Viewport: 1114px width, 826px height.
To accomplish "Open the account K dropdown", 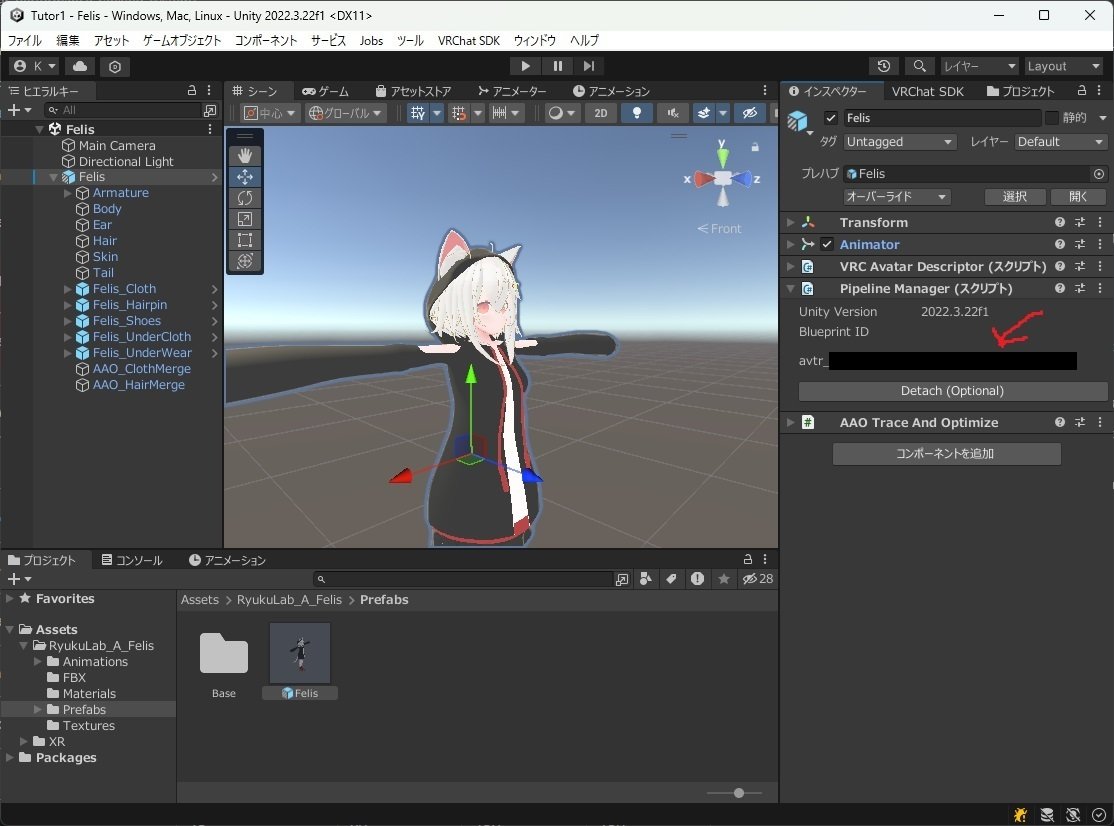I will [x=35, y=66].
